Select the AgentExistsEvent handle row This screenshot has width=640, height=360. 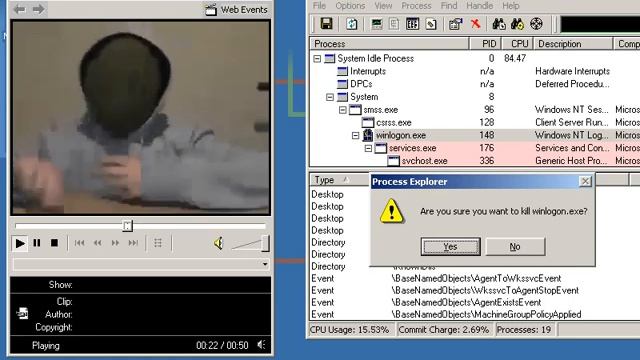[475, 302]
